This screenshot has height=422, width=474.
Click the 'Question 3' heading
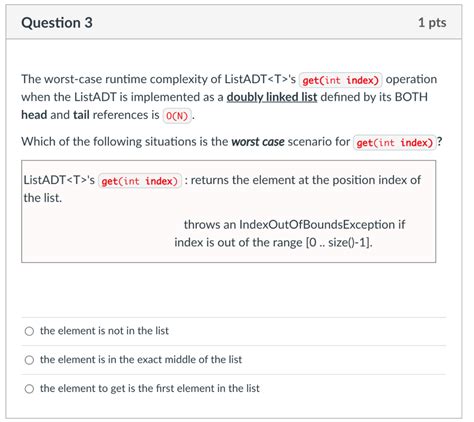click(57, 23)
